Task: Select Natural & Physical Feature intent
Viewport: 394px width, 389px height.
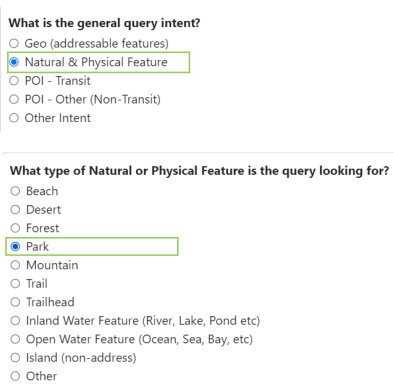Action: (x=14, y=62)
